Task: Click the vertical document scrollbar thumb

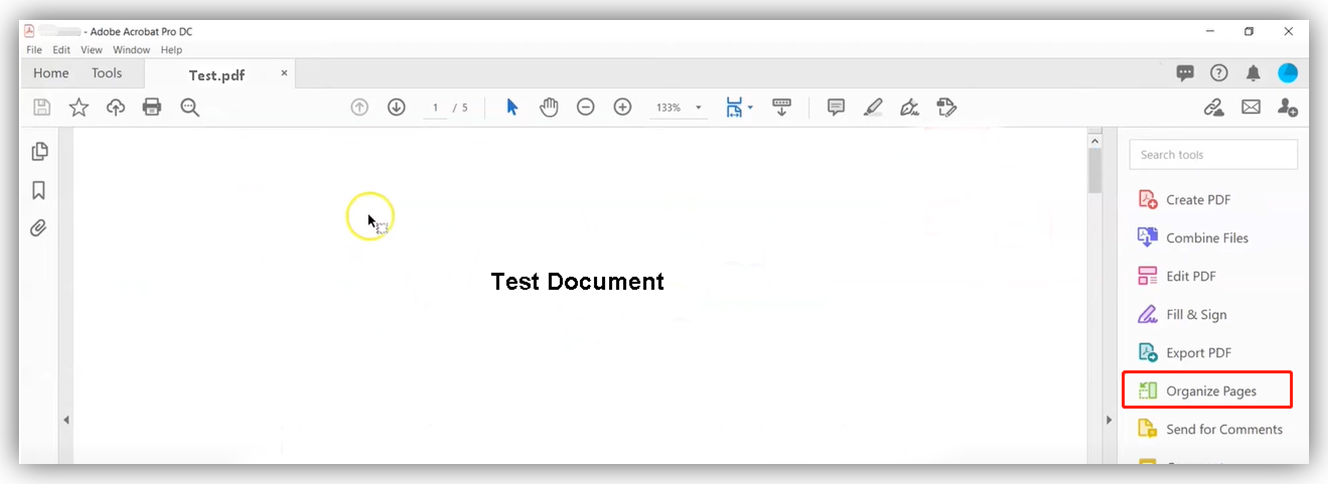Action: (x=1095, y=170)
